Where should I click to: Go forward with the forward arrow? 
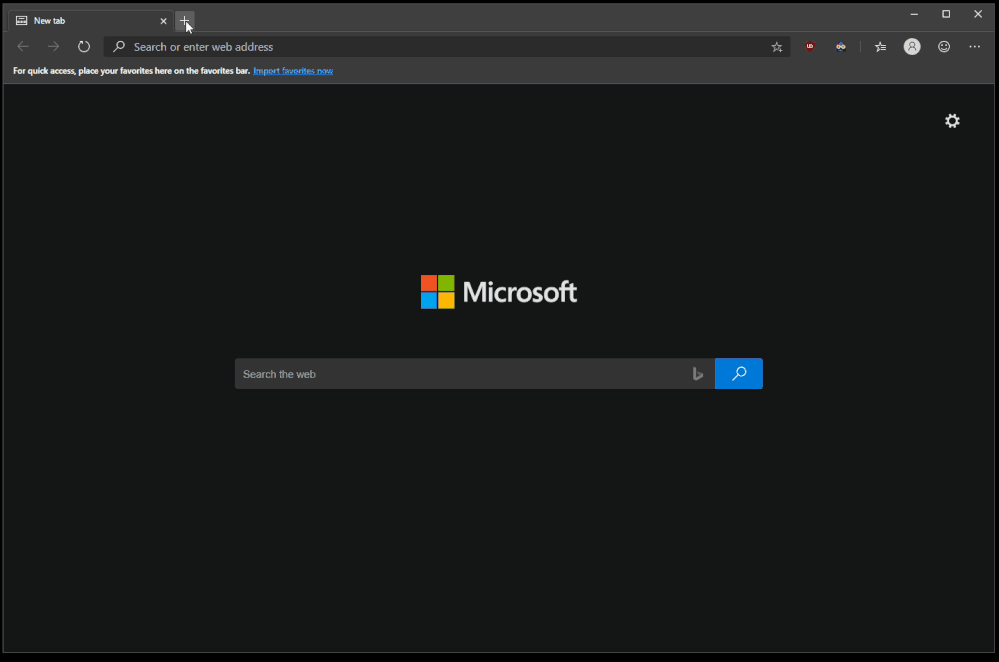[54, 47]
